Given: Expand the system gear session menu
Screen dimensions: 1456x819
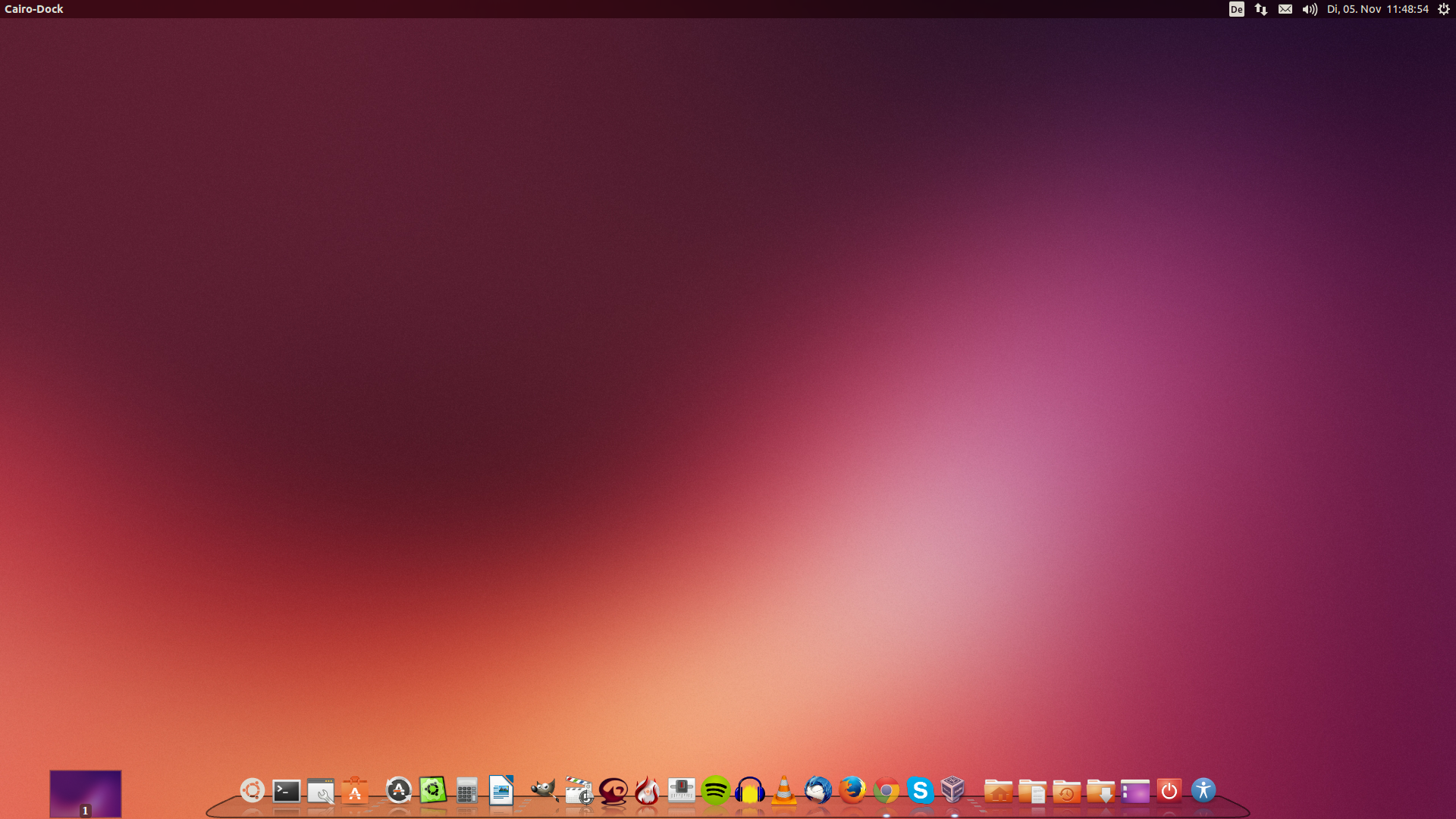Looking at the screenshot, I should pos(1444,9).
